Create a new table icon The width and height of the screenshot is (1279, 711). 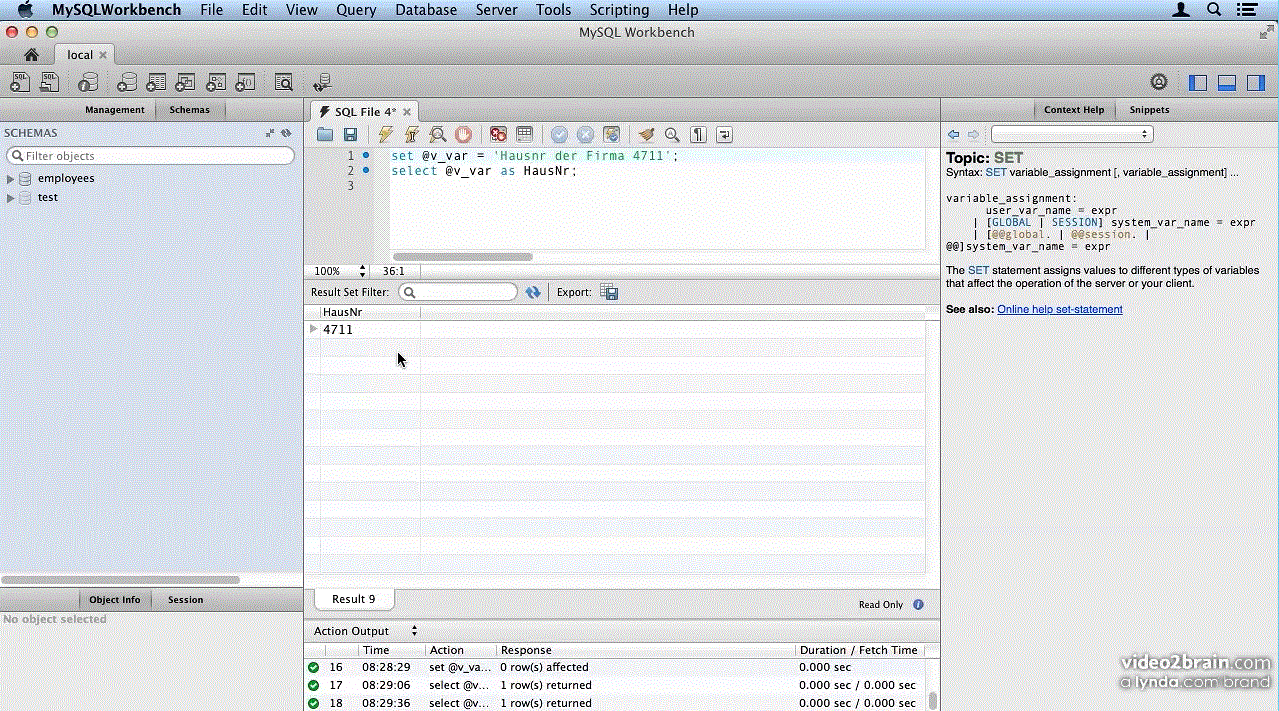pyautogui.click(x=156, y=83)
